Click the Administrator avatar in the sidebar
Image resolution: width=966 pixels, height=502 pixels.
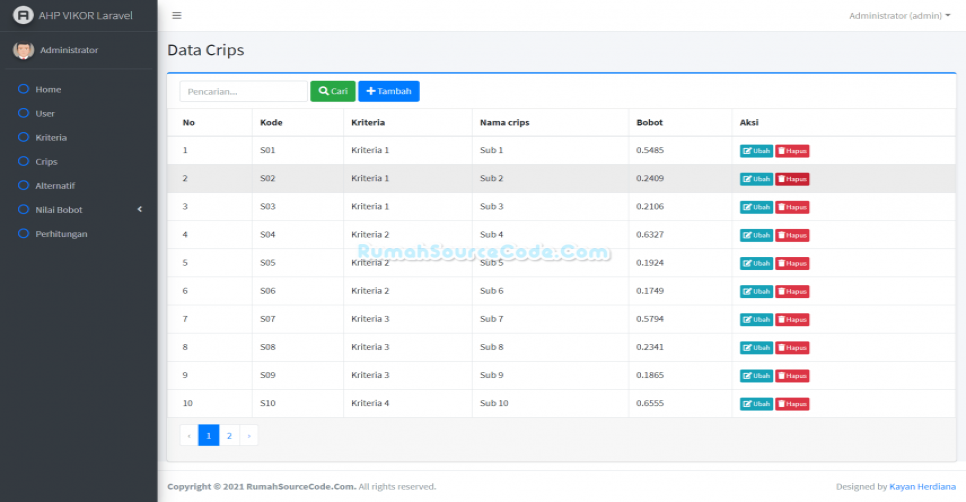(23, 50)
